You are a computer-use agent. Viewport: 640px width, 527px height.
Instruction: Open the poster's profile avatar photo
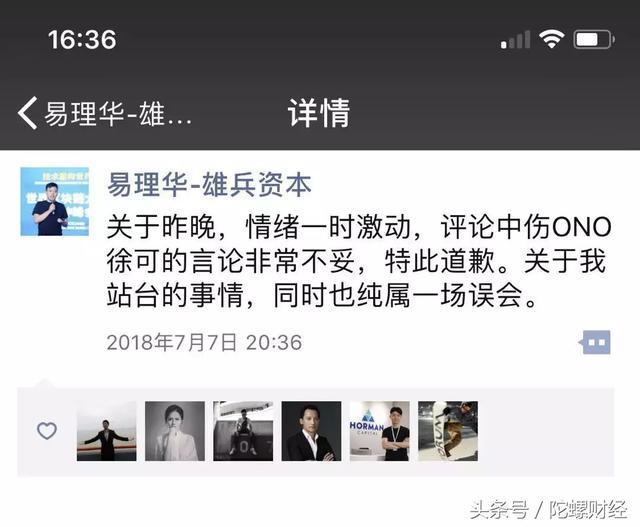(55, 202)
